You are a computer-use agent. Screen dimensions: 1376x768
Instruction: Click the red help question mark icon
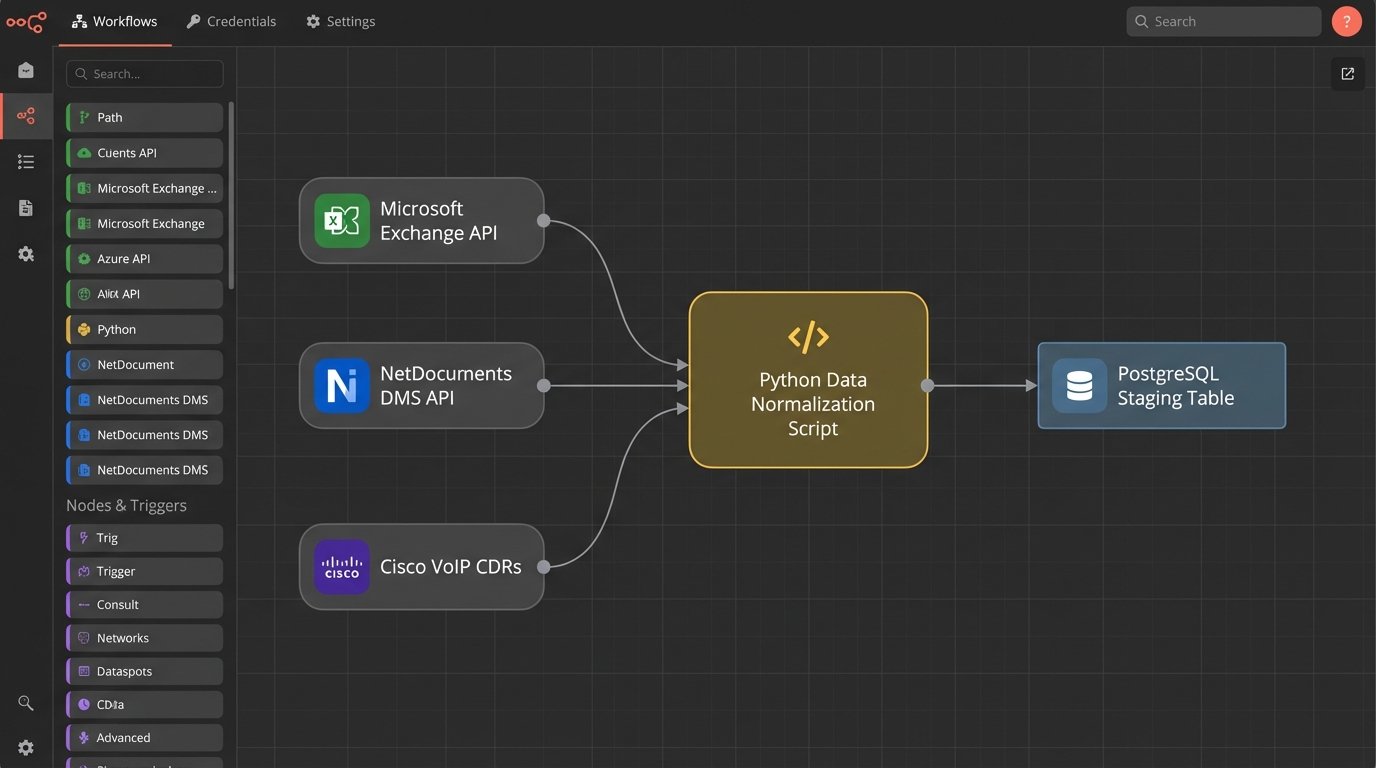(x=1346, y=21)
